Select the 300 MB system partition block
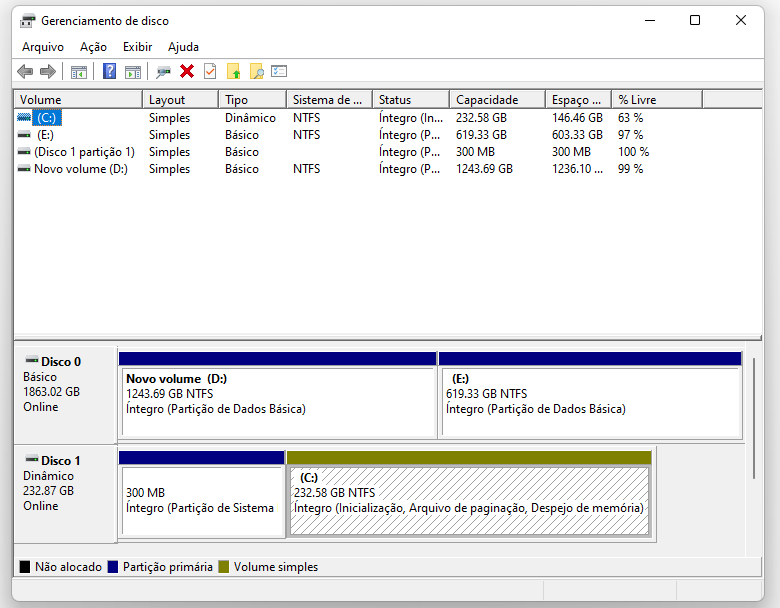The height and width of the screenshot is (608, 780). coord(201,495)
